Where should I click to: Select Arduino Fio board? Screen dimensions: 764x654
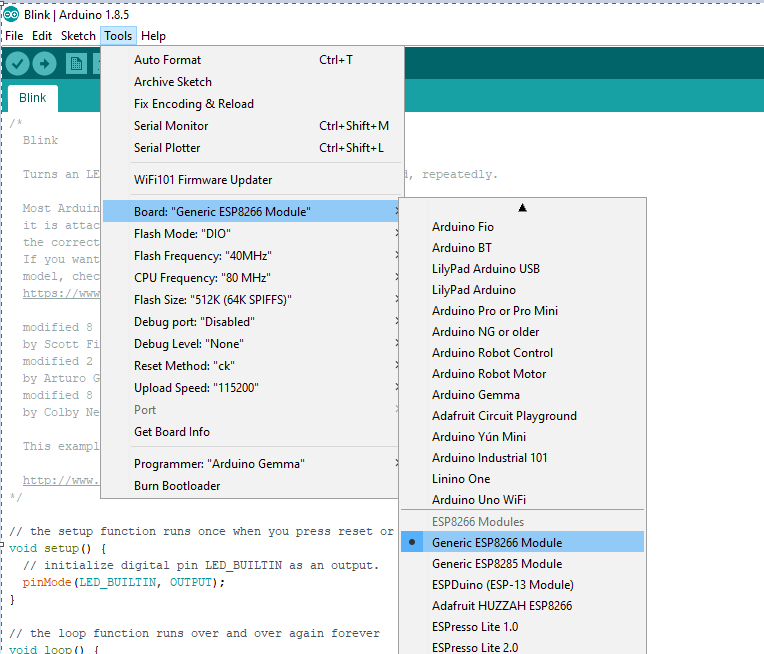tap(522, 227)
